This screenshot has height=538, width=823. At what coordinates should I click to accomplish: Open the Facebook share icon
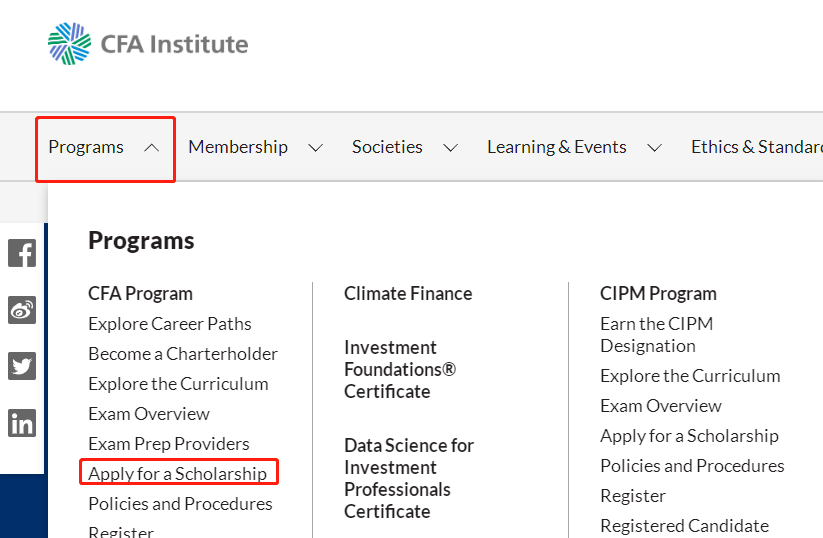tap(22, 253)
